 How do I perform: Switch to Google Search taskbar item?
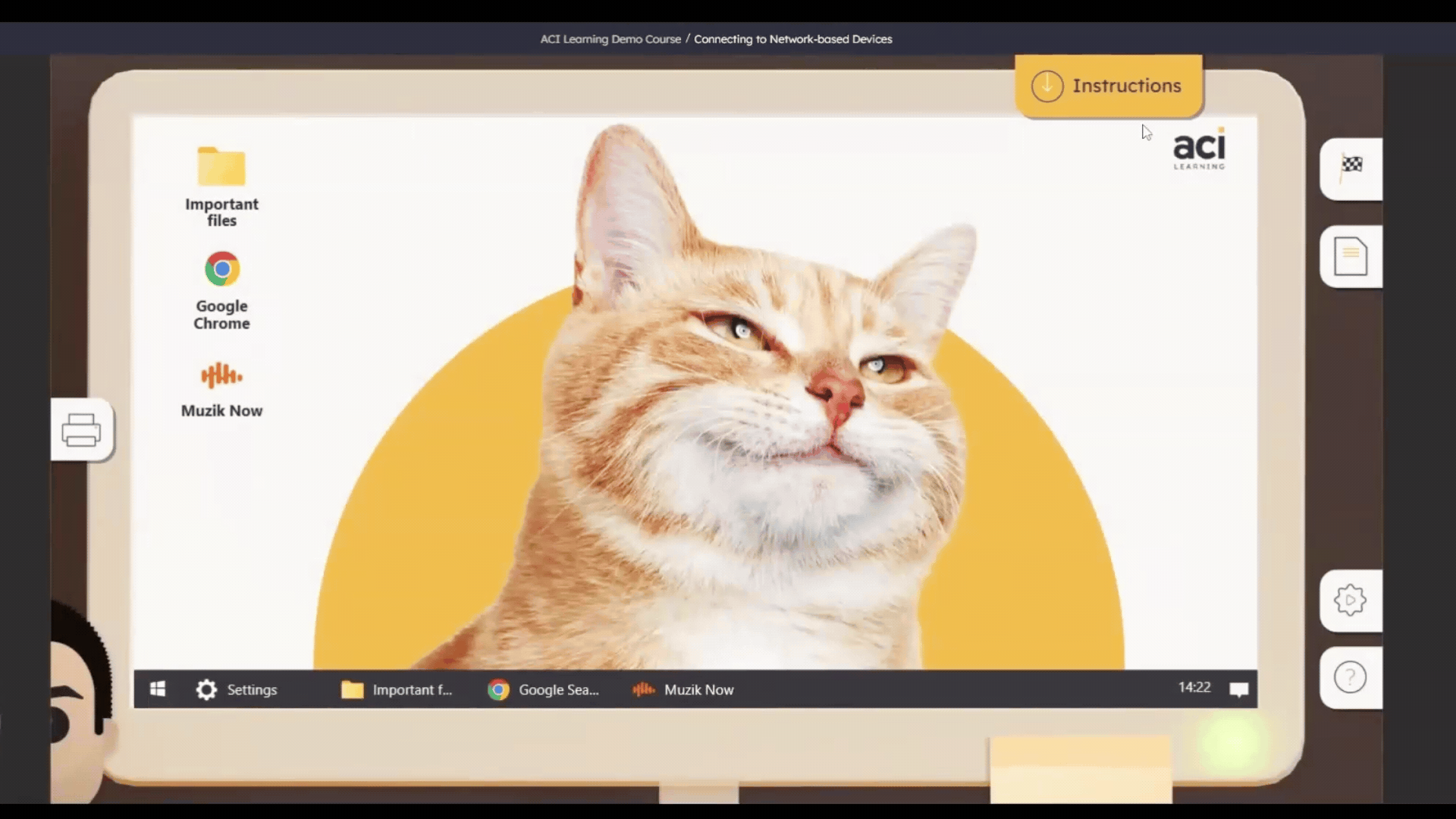[x=544, y=689]
